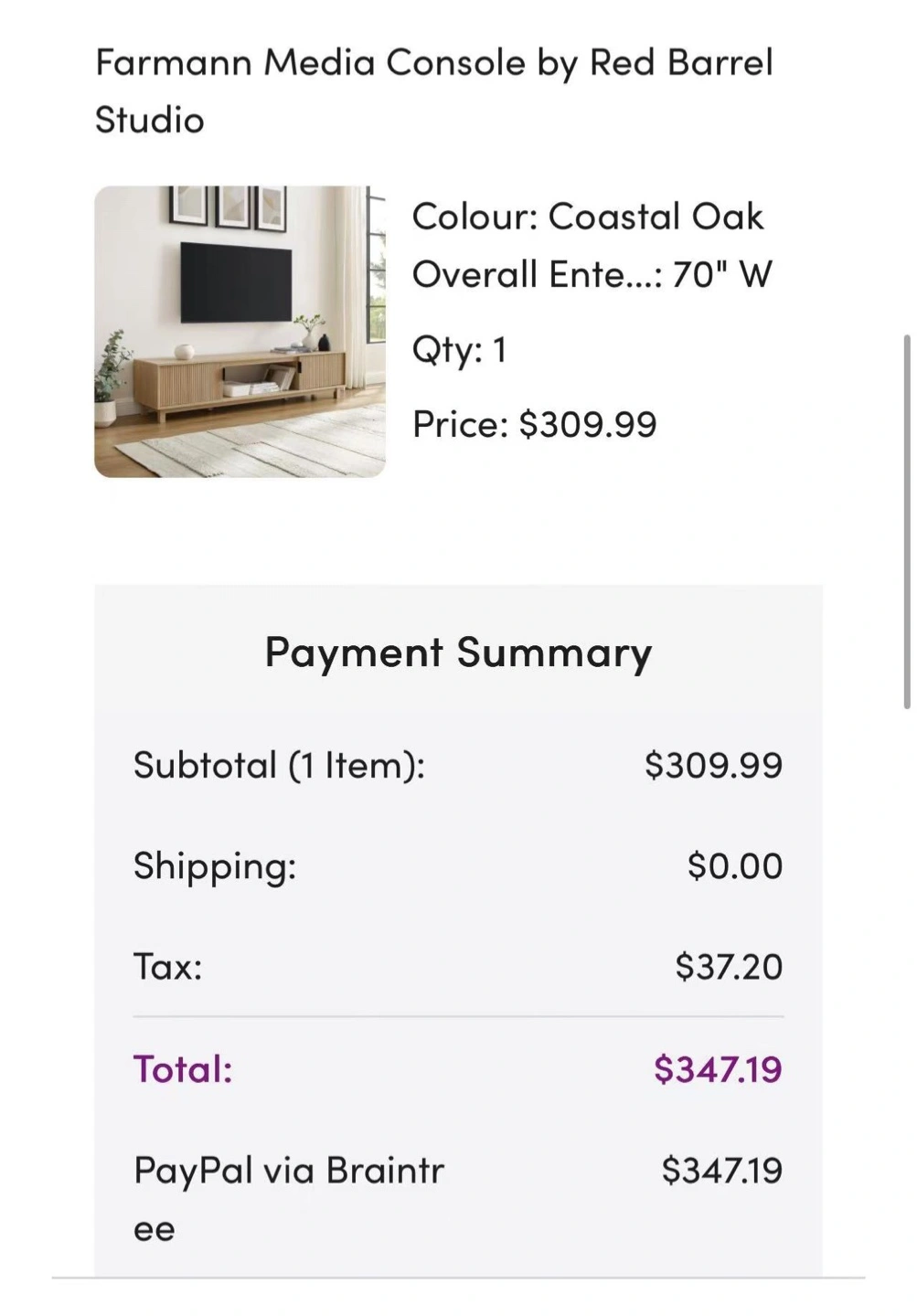This screenshot has height=1316, width=917.
Task: Click the purple total amount $347.19
Action: tap(718, 1068)
